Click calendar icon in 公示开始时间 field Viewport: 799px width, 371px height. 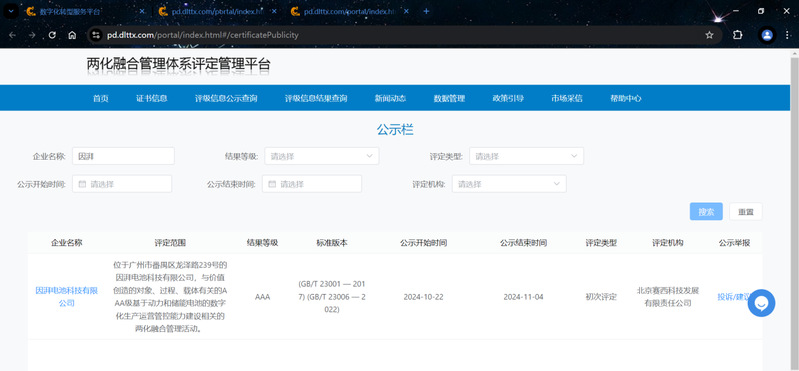[82, 184]
